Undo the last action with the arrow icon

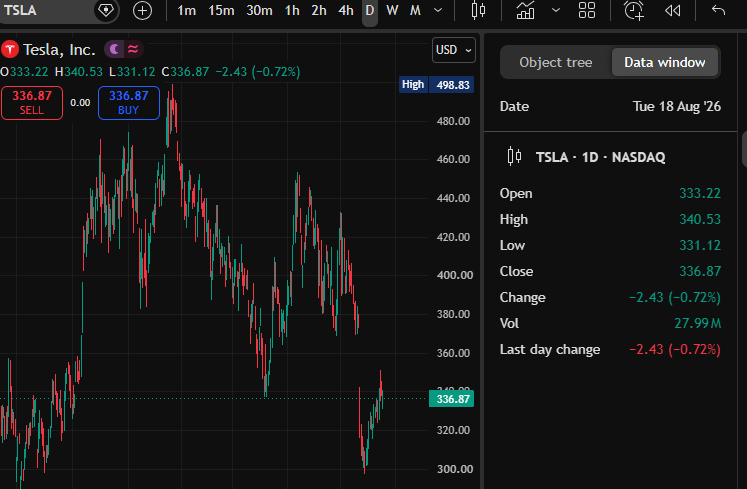tap(718, 10)
